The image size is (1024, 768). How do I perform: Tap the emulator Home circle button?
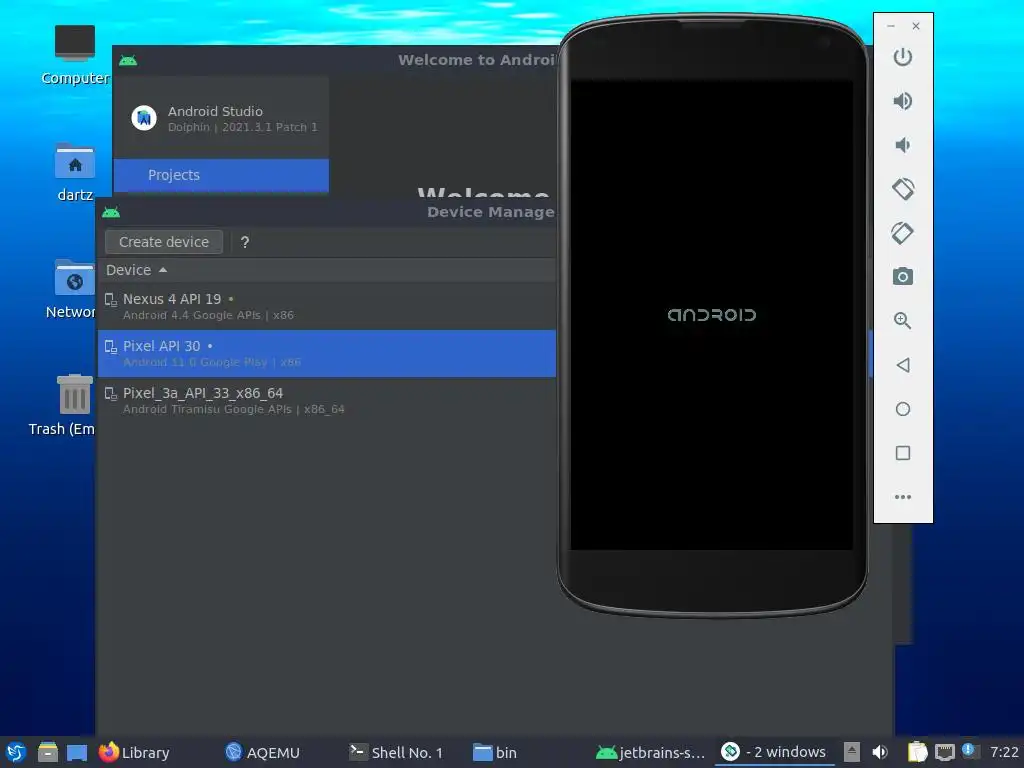tap(903, 409)
